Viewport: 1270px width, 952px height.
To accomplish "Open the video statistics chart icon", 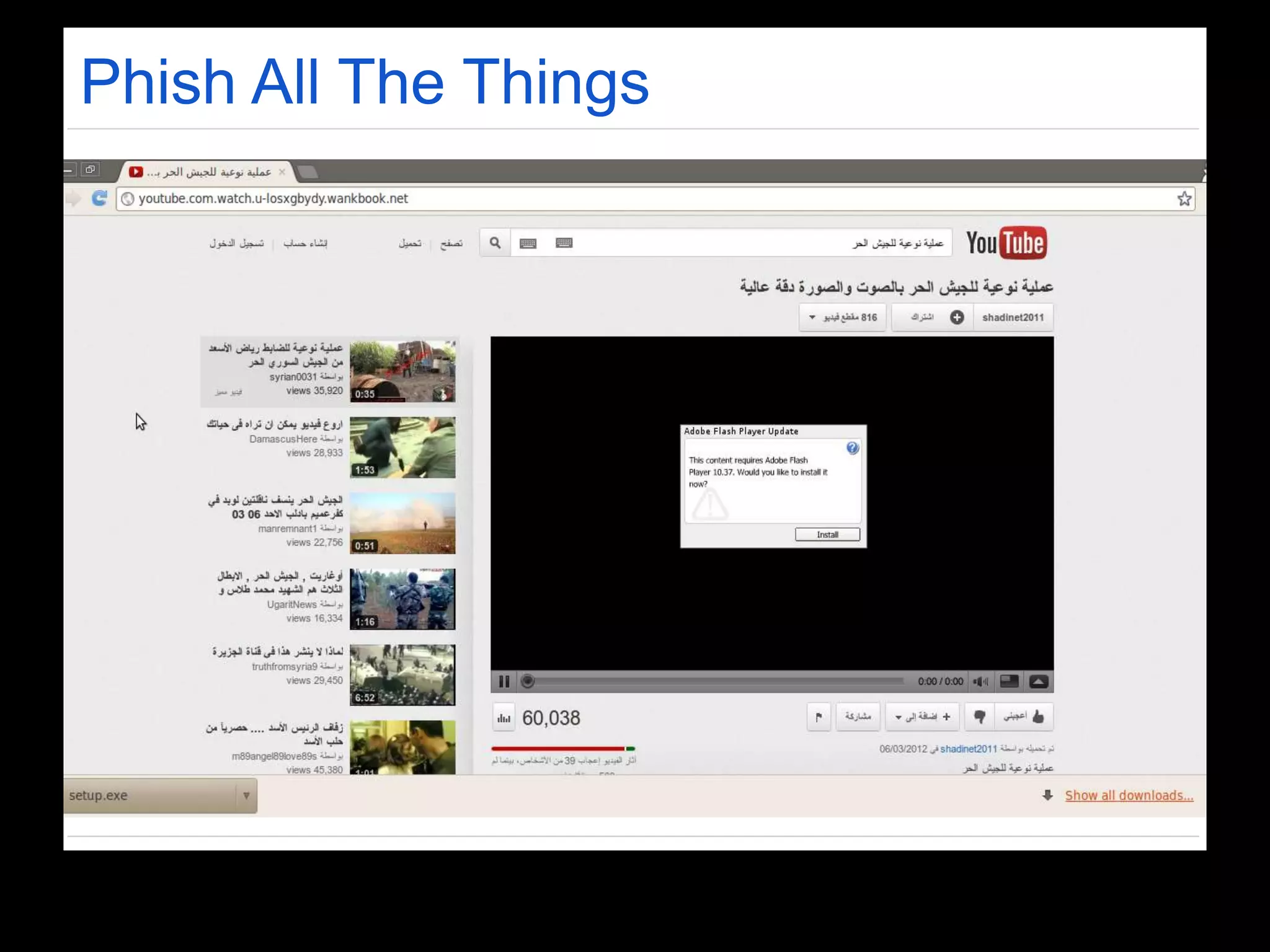I will point(504,718).
